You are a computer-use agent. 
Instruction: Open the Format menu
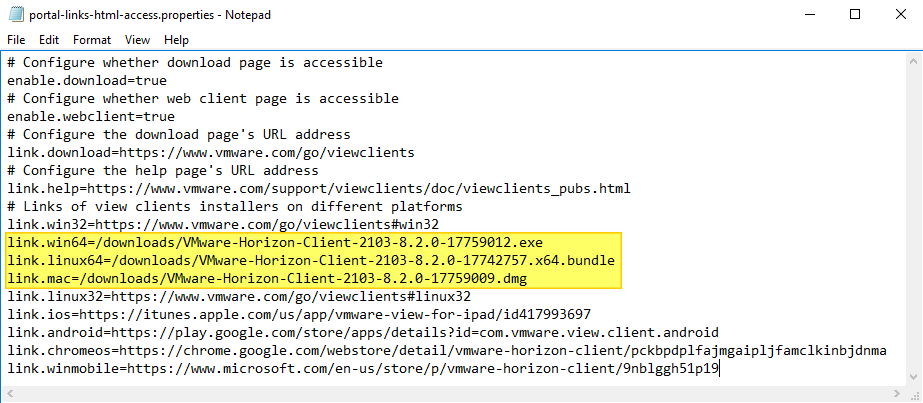pyautogui.click(x=91, y=40)
